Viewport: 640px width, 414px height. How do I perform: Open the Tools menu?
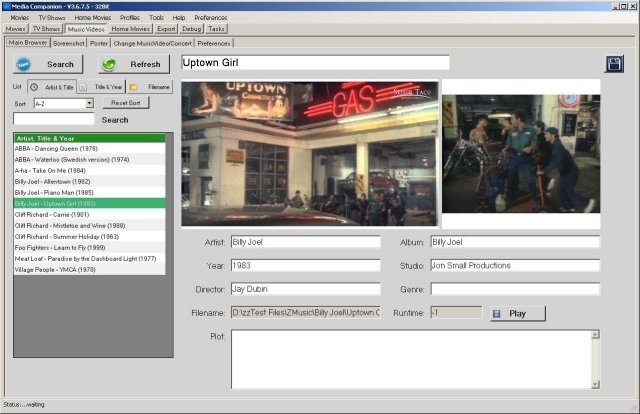point(156,18)
